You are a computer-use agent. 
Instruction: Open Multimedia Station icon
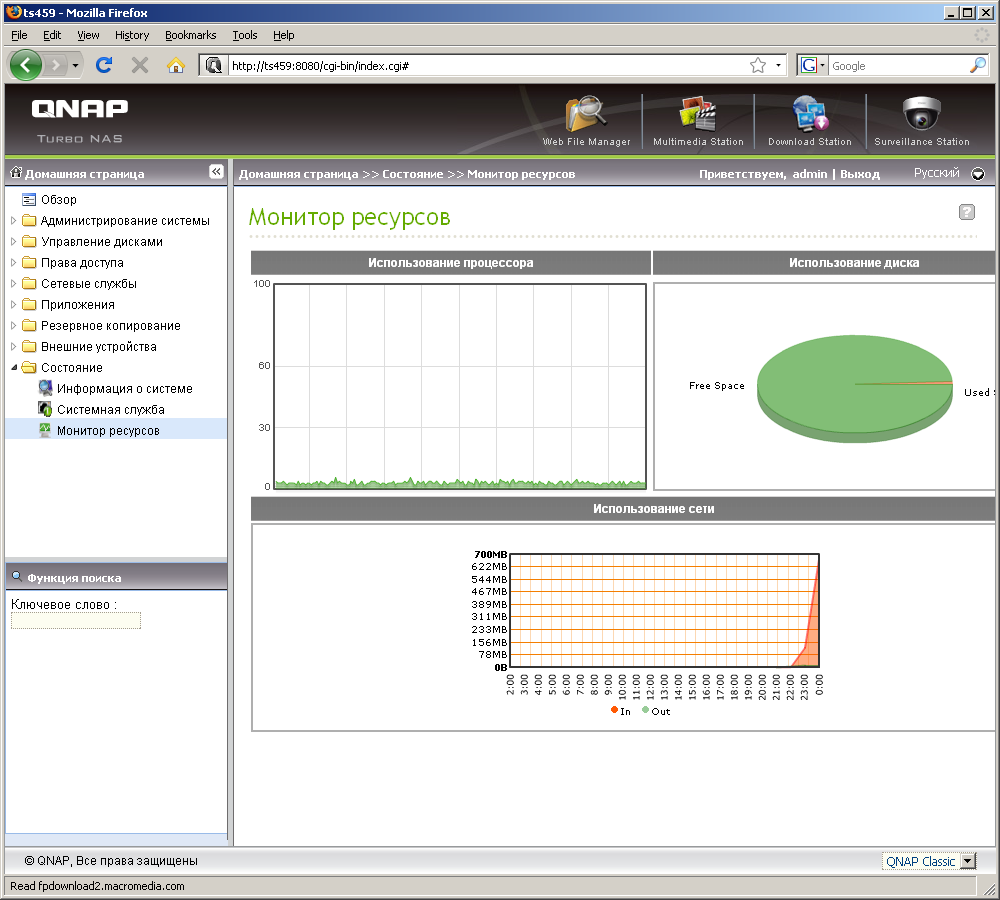click(x=698, y=114)
